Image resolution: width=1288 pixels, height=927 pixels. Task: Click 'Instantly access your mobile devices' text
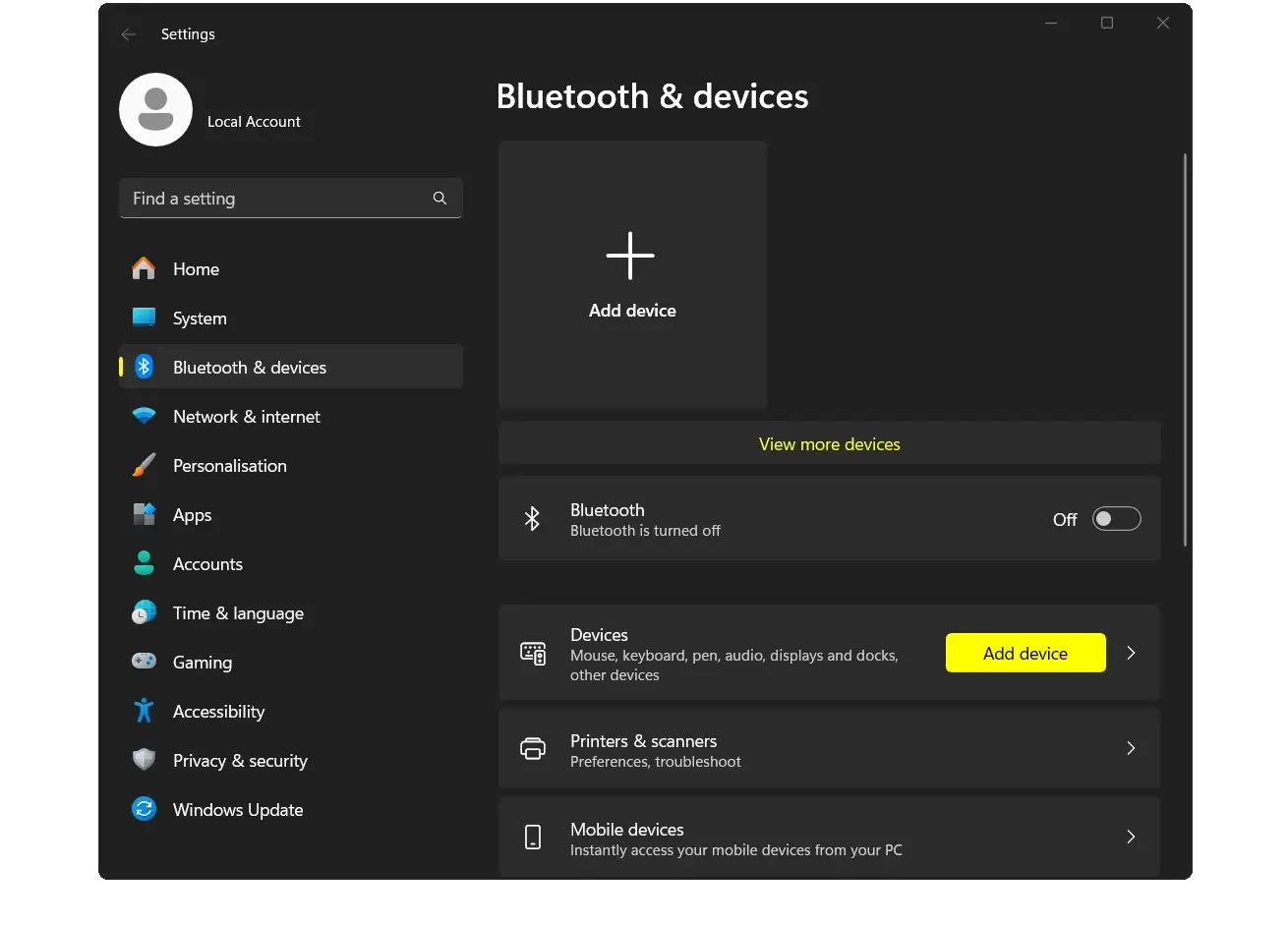coord(735,850)
